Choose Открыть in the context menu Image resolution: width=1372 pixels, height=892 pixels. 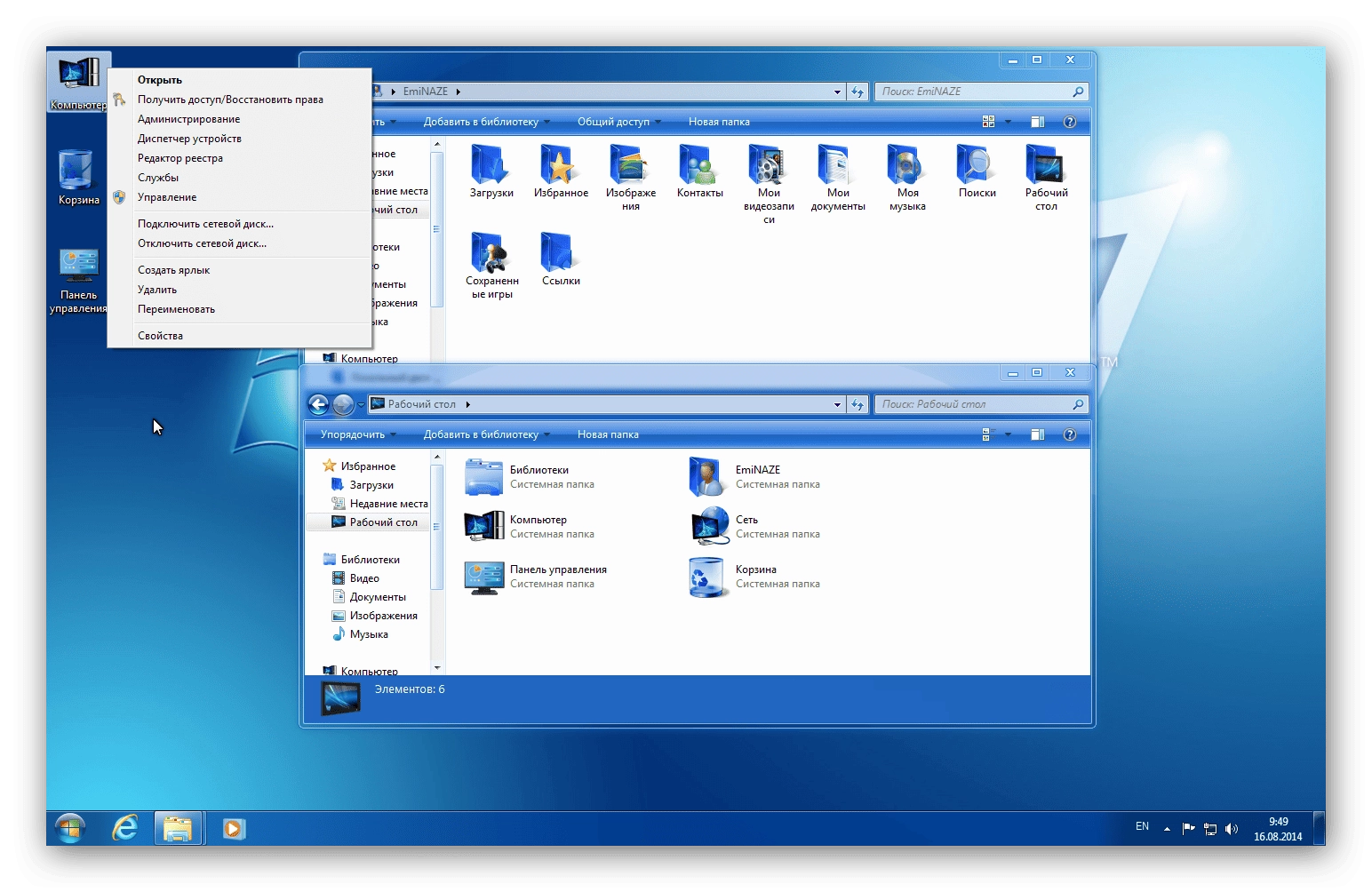(x=239, y=80)
